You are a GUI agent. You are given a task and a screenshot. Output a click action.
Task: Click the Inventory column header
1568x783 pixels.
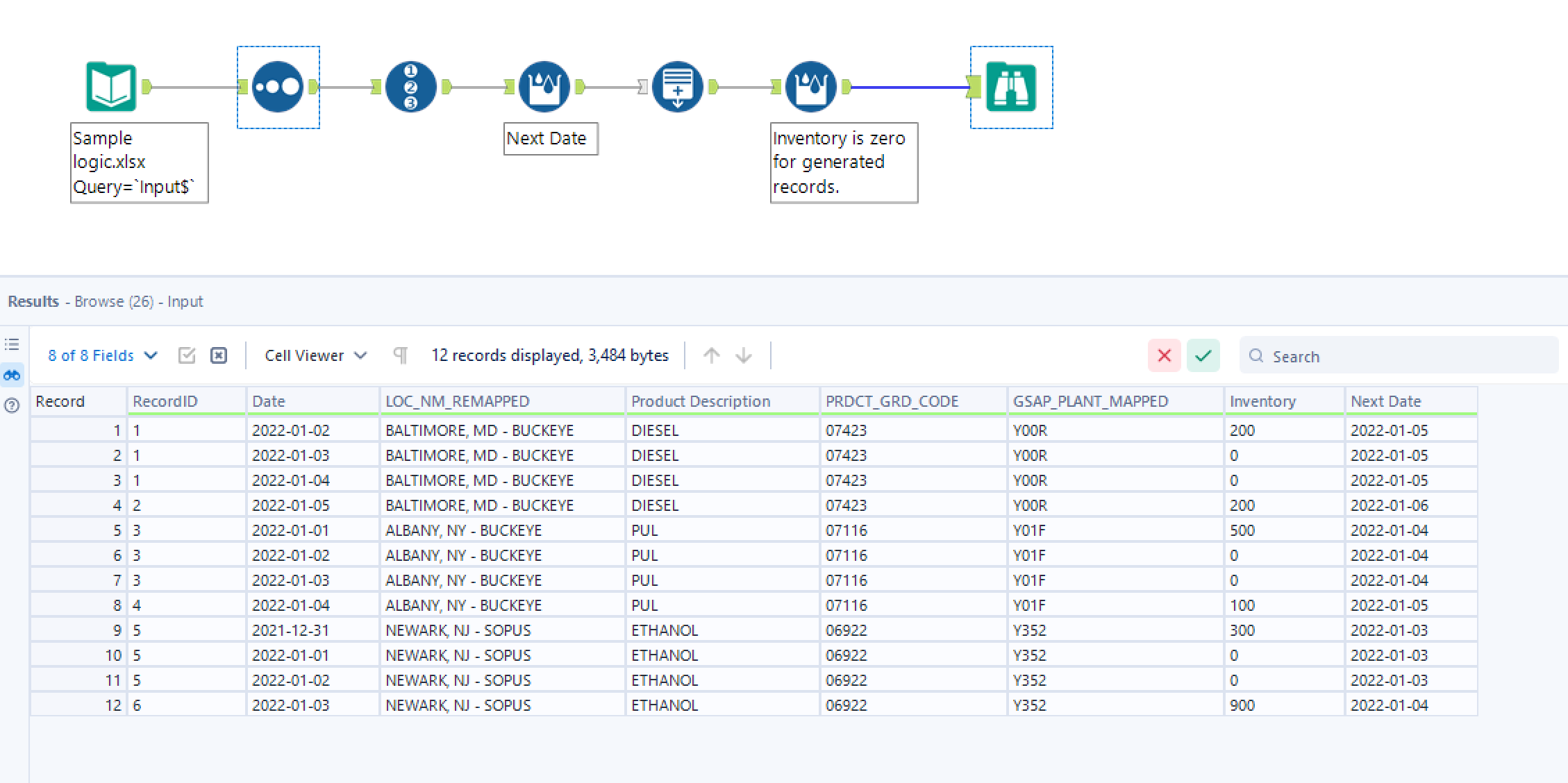1262,401
